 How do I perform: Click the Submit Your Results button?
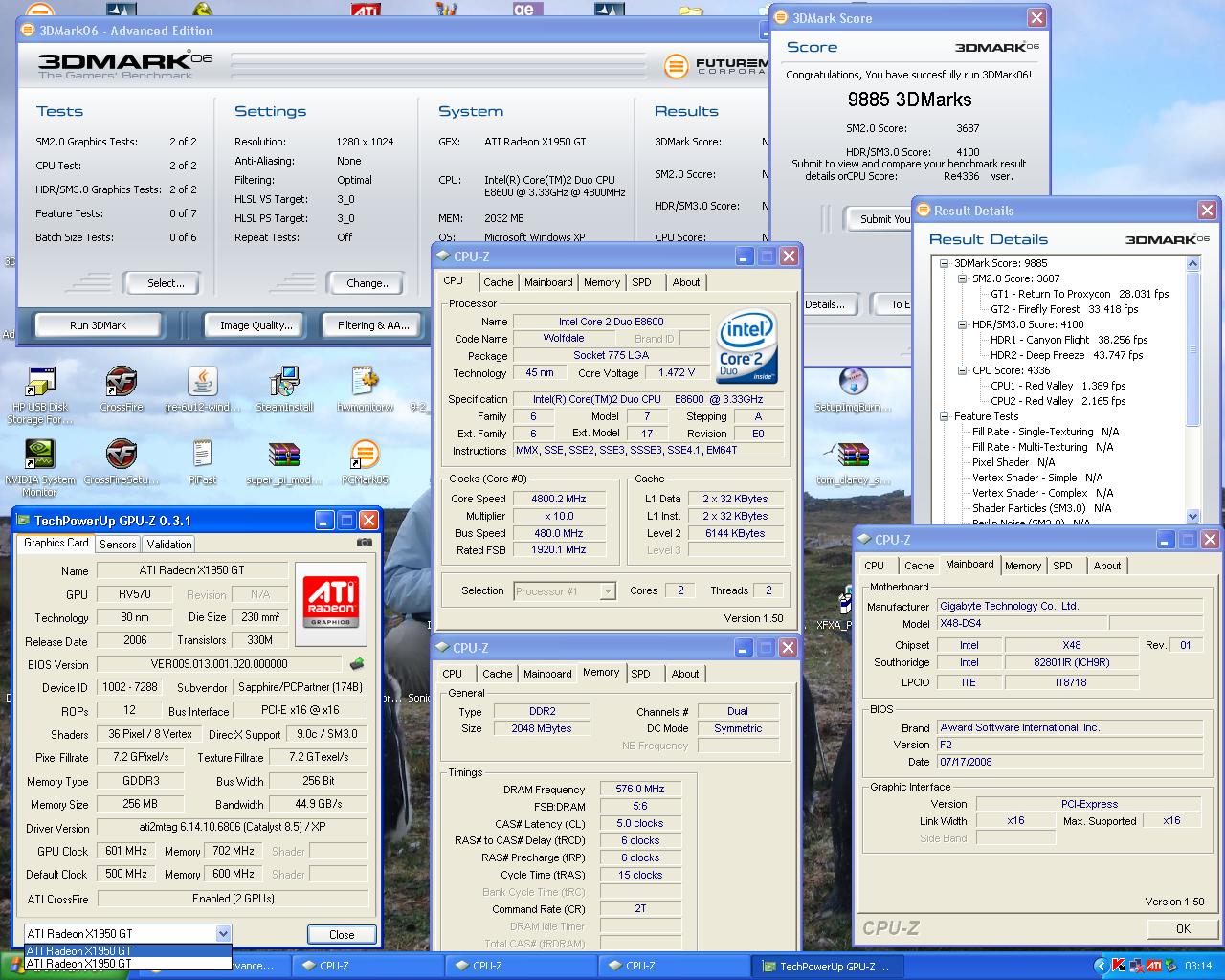879,219
